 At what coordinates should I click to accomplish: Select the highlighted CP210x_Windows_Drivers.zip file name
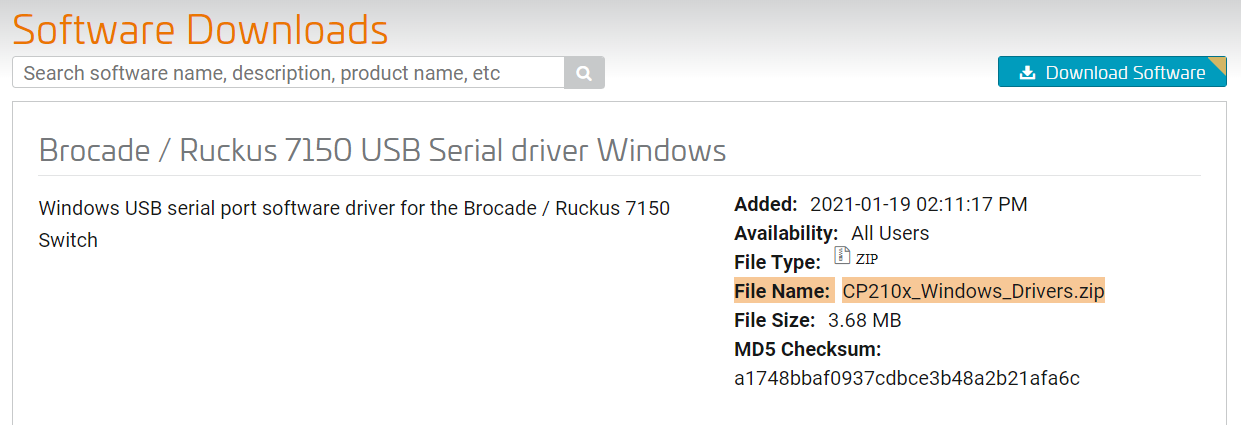click(x=973, y=291)
